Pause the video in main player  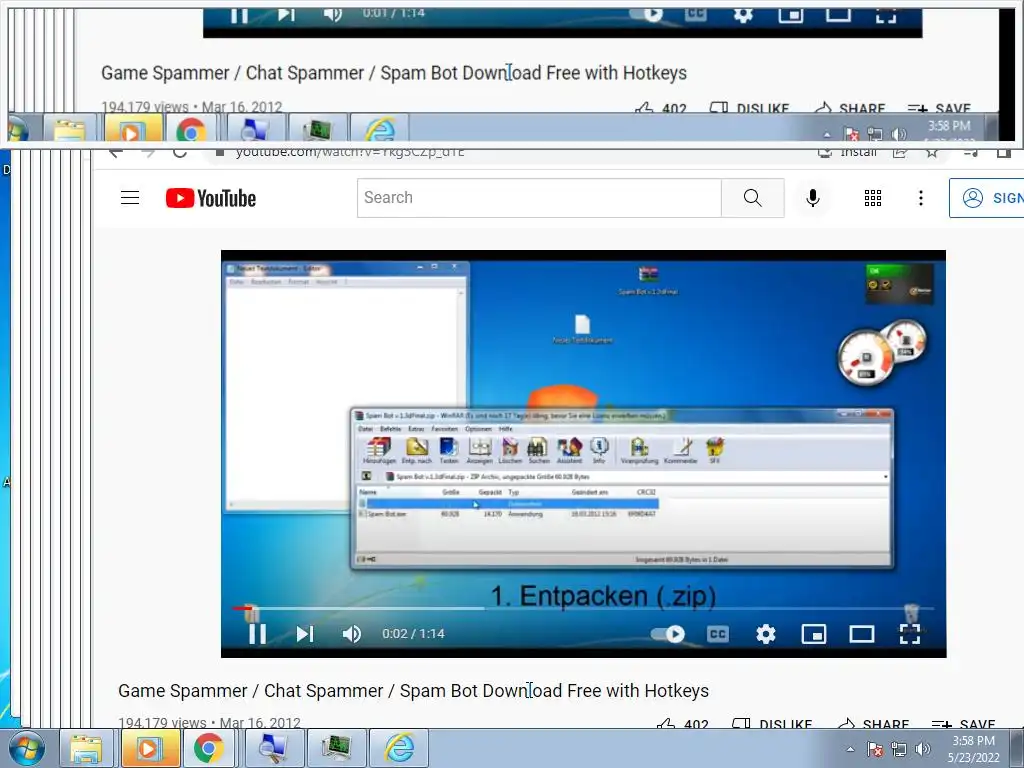click(x=257, y=633)
